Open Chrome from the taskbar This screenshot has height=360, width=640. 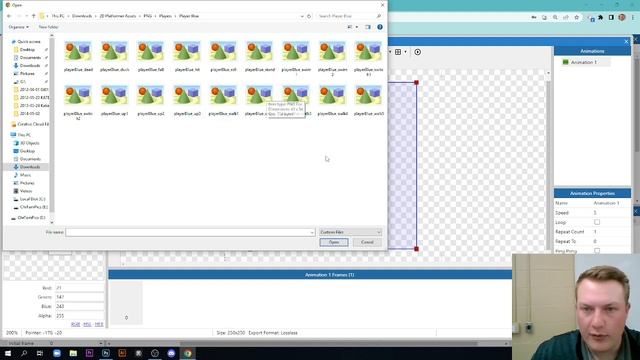pos(187,353)
